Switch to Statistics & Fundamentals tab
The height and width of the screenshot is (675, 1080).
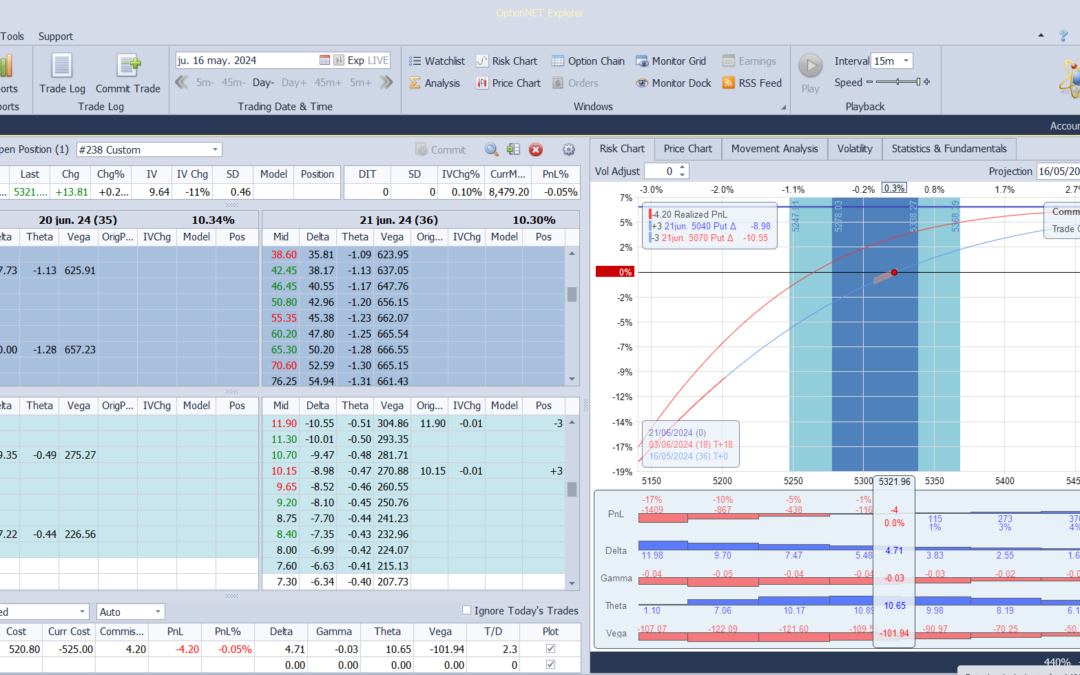click(x=949, y=149)
